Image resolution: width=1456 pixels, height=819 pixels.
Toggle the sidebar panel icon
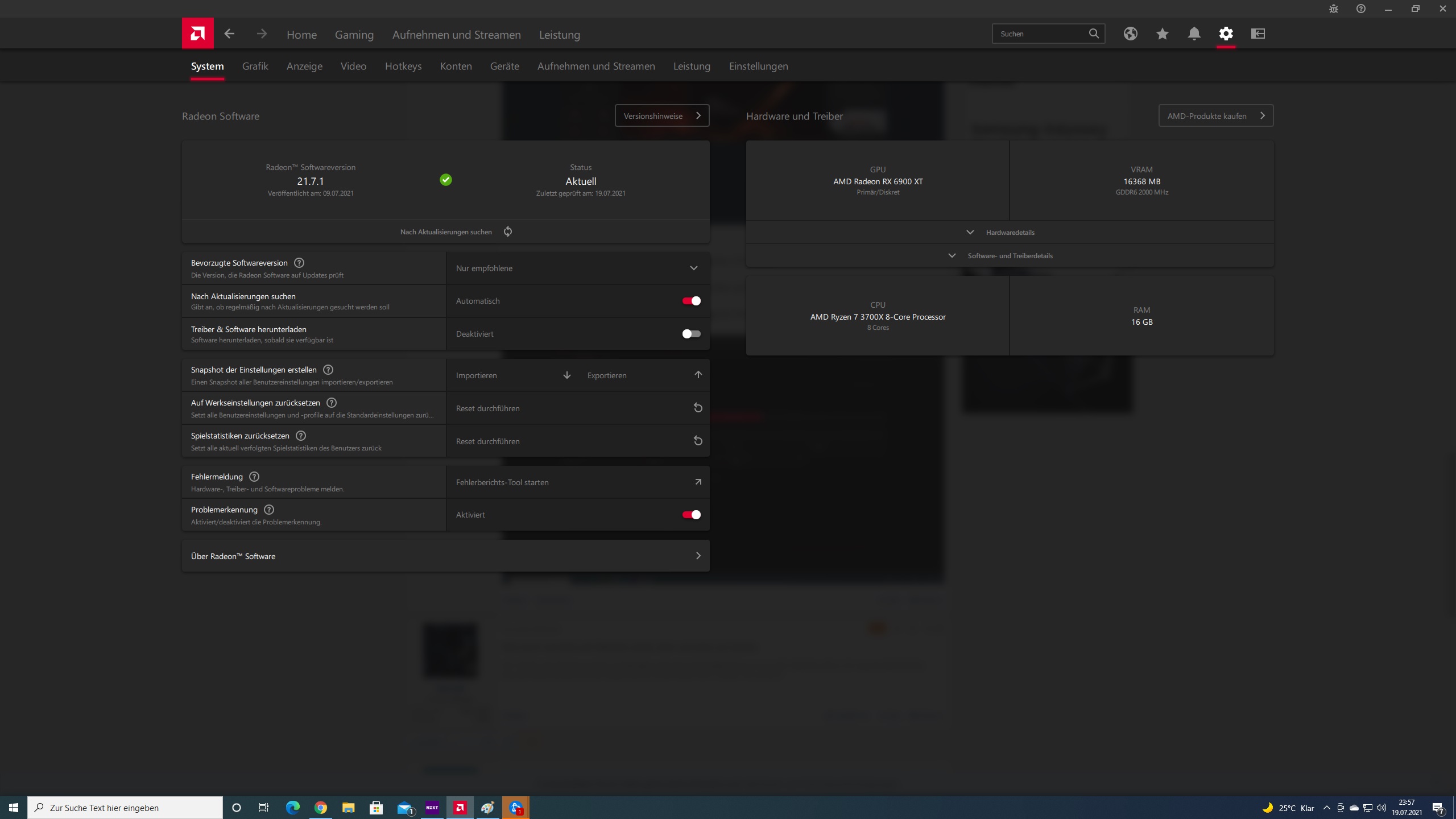click(x=1258, y=34)
